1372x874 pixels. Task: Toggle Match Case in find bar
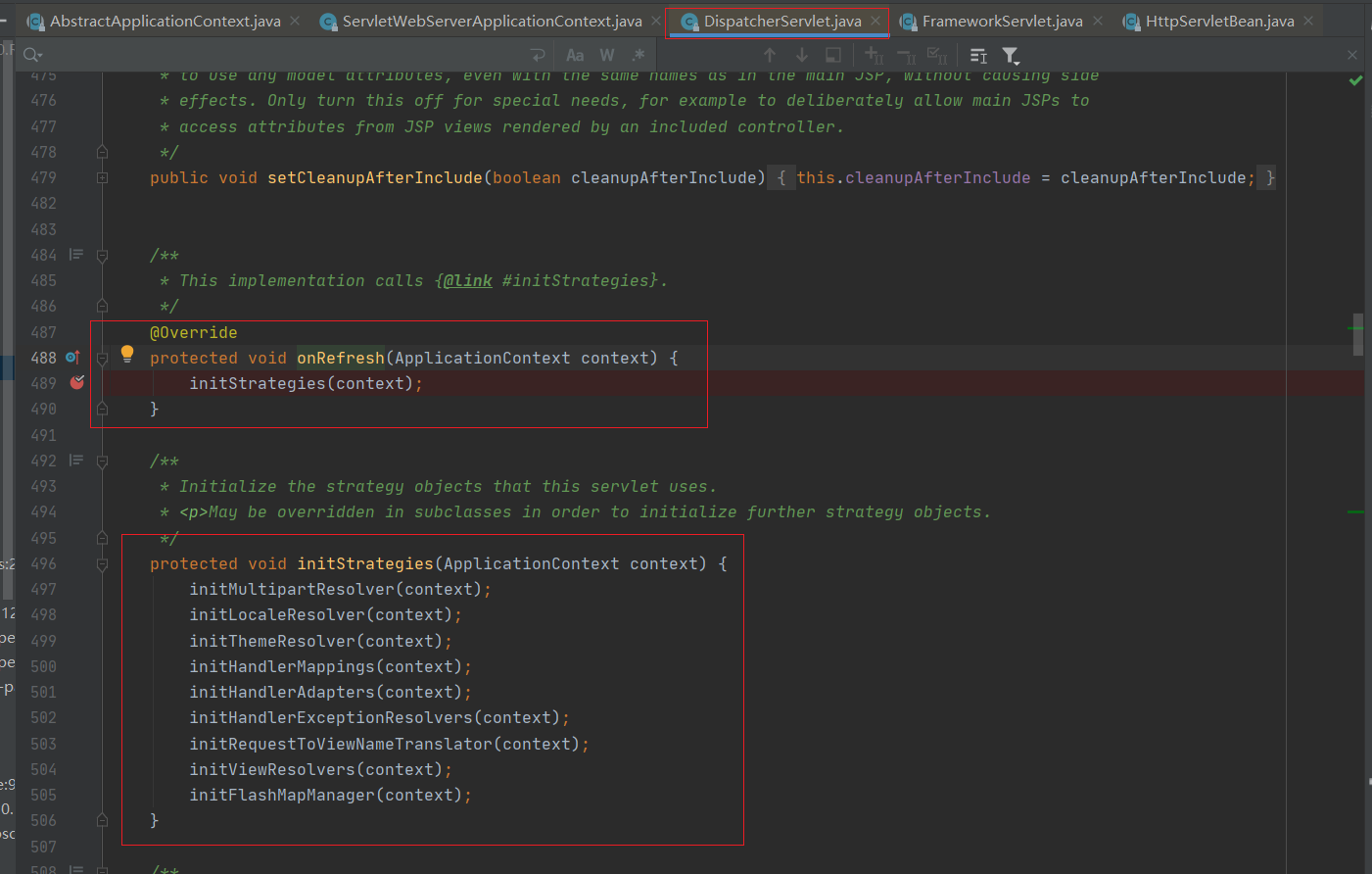[575, 55]
